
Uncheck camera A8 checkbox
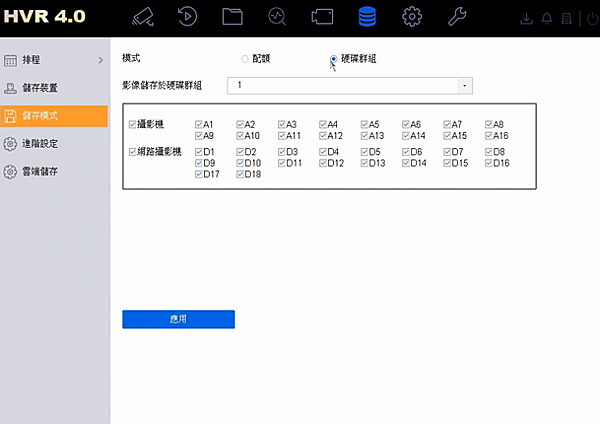point(489,124)
